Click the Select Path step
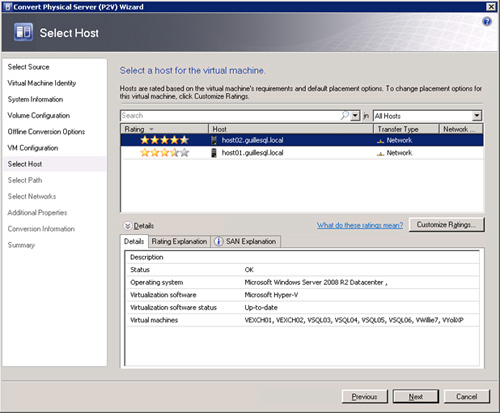500x413 pixels. pyautogui.click(x=25, y=180)
